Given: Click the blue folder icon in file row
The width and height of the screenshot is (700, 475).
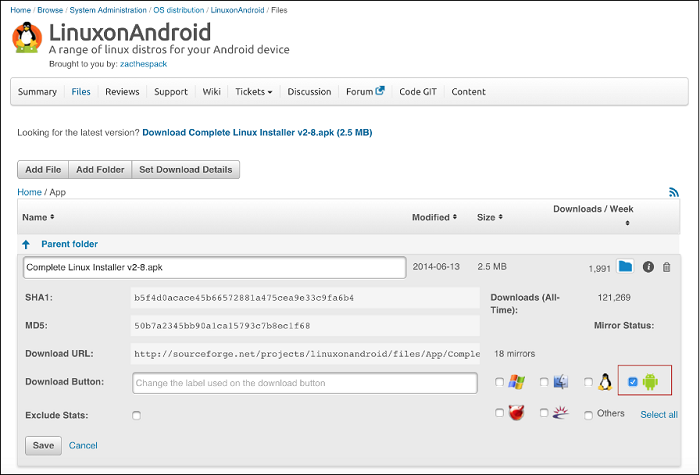Looking at the screenshot, I should [x=625, y=267].
